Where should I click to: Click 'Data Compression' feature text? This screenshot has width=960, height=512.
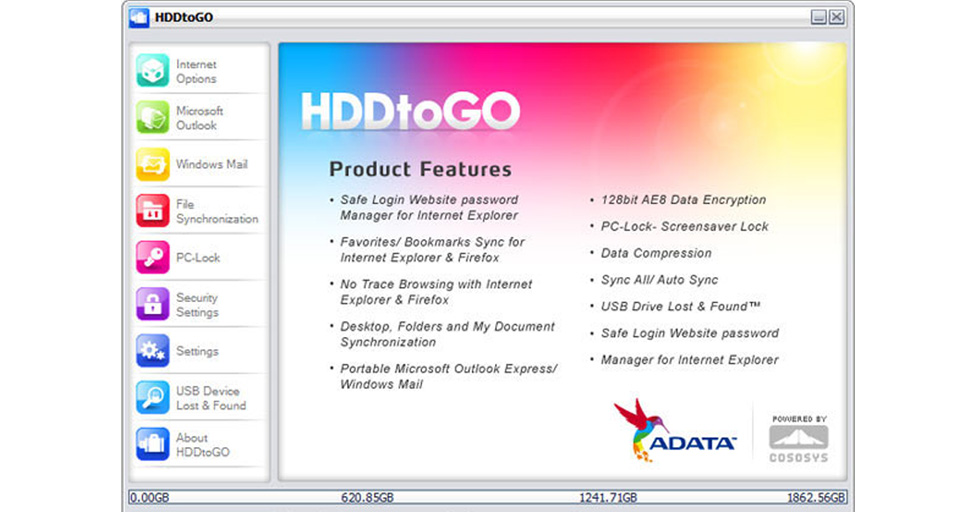656,253
